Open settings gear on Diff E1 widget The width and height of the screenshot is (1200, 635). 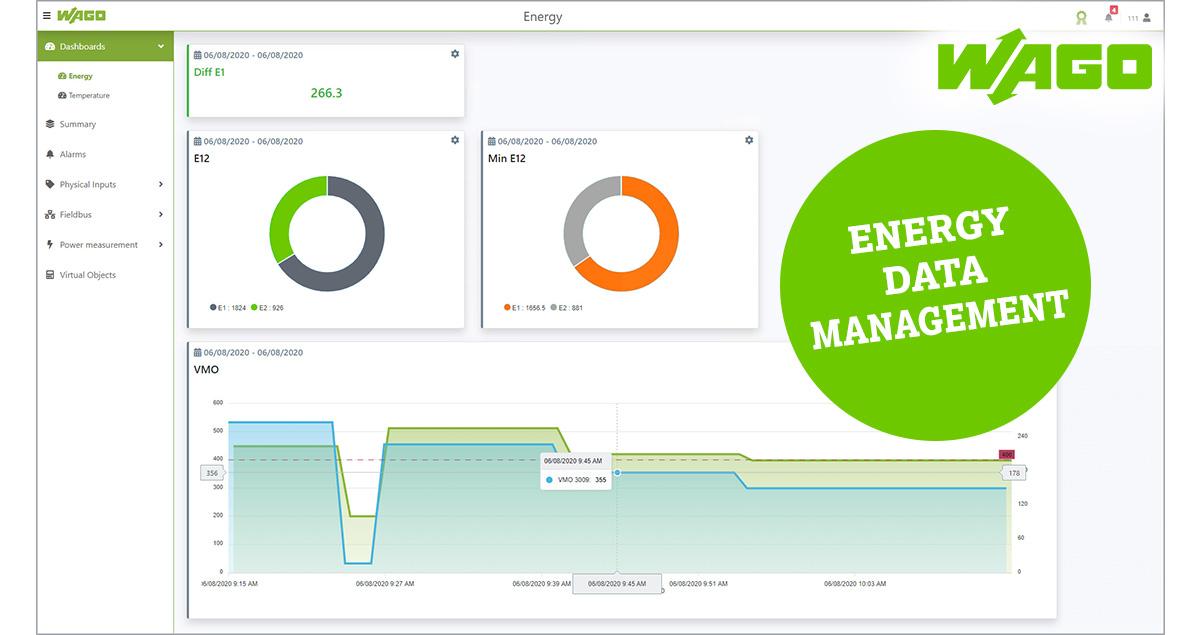pos(455,54)
